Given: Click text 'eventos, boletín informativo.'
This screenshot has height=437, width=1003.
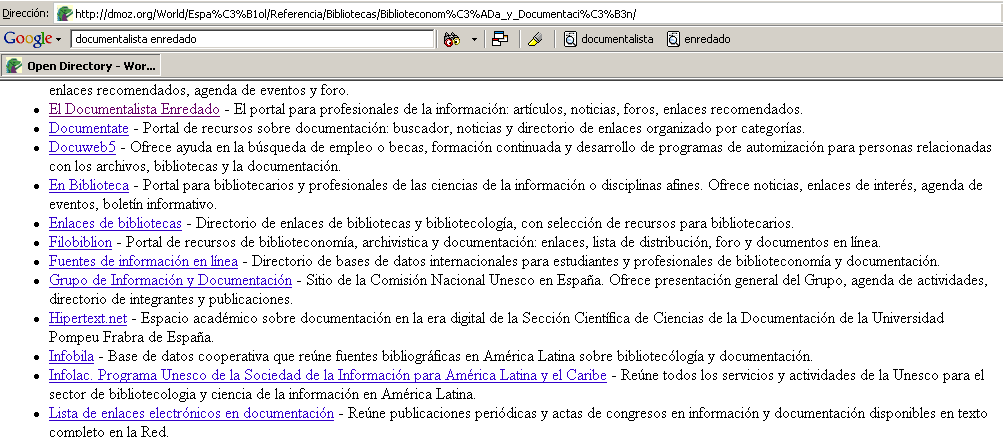Looking at the screenshot, I should point(133,205).
